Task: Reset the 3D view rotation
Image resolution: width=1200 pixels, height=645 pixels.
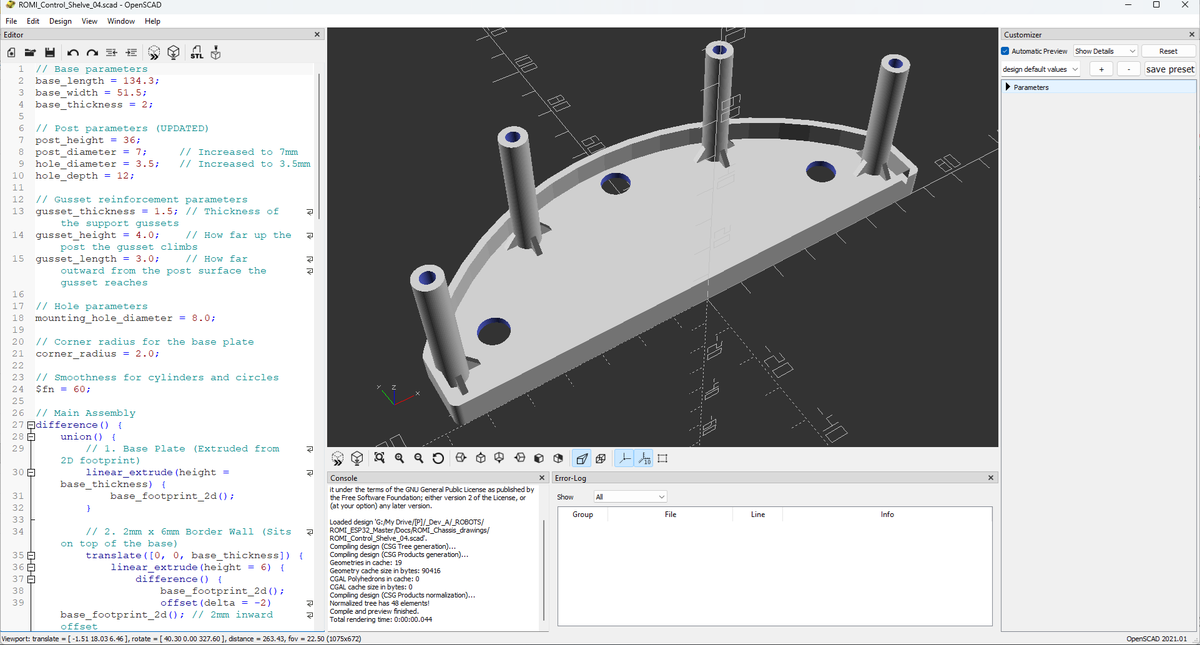Action: click(438, 458)
